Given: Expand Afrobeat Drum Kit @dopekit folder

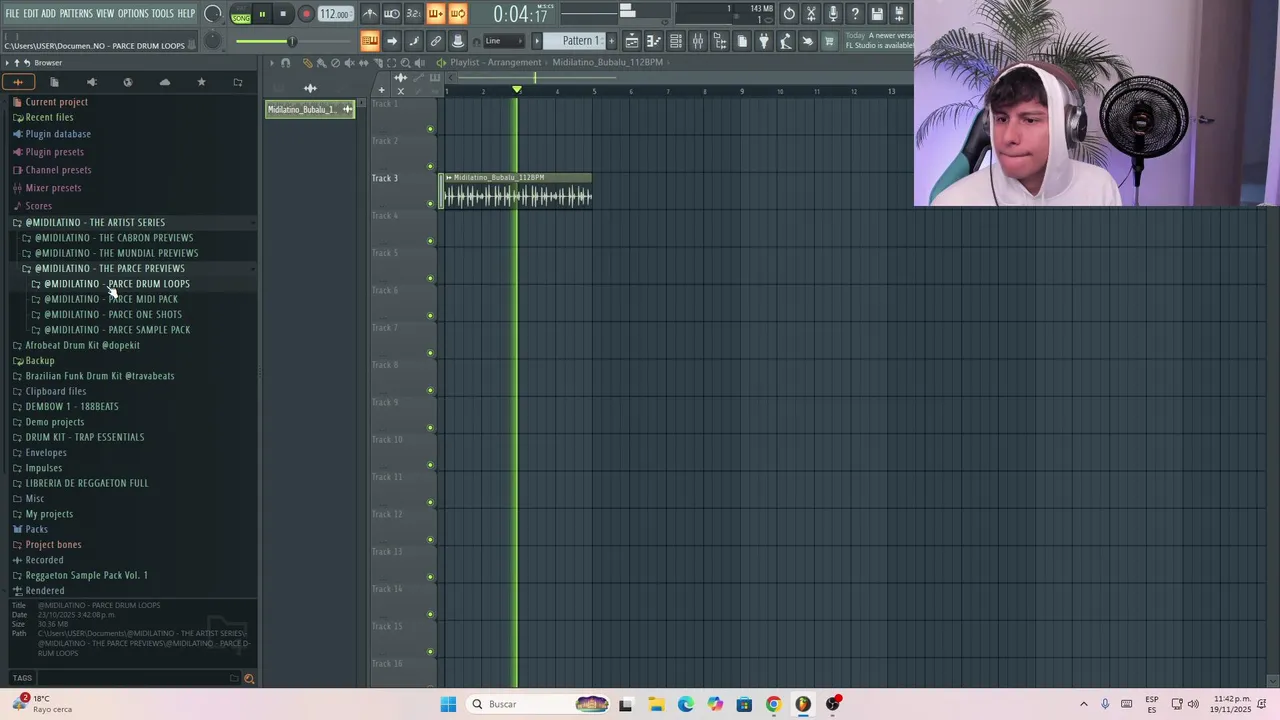Looking at the screenshot, I should [x=82, y=345].
